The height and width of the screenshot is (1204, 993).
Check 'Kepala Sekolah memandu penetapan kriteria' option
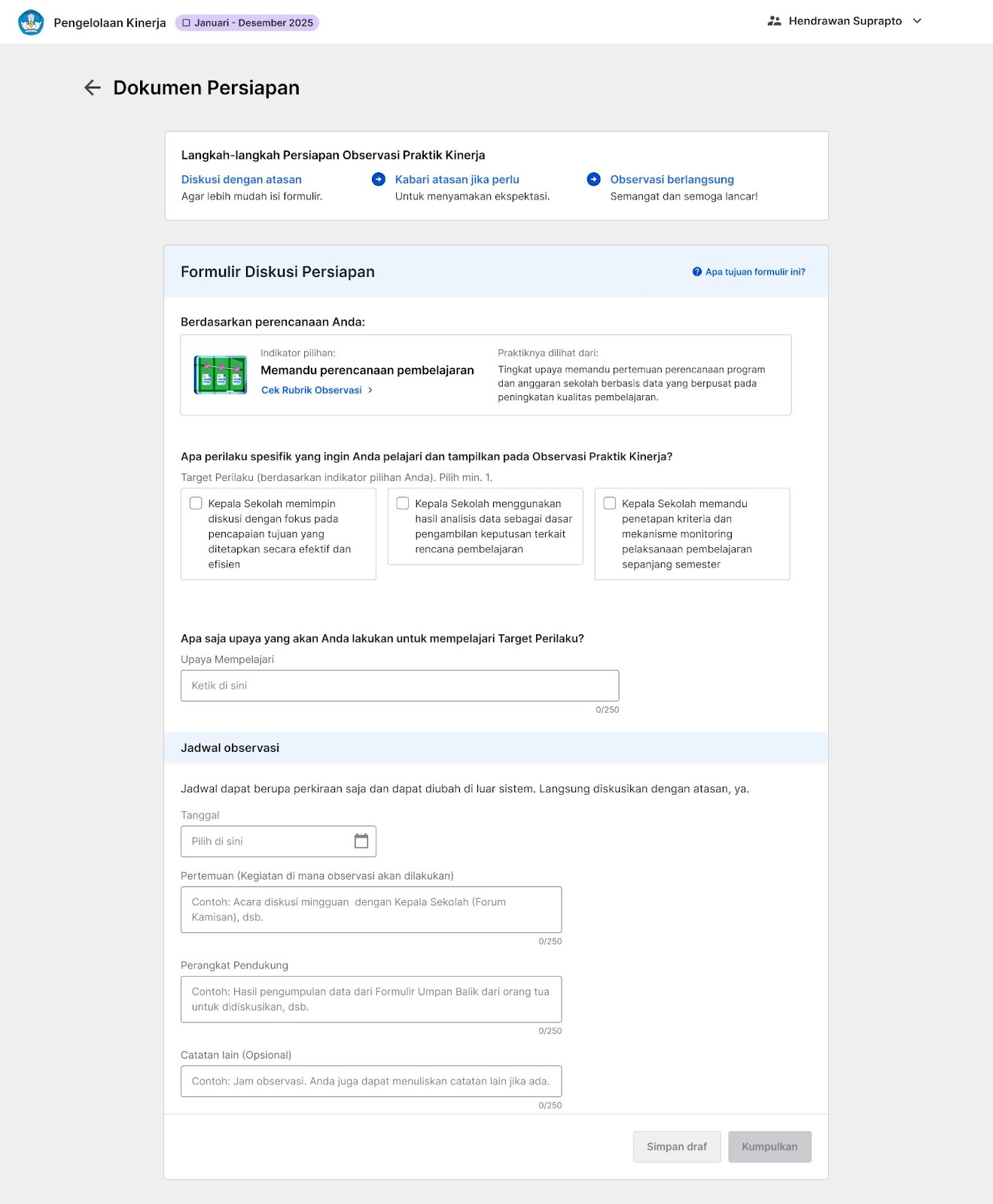(610, 503)
